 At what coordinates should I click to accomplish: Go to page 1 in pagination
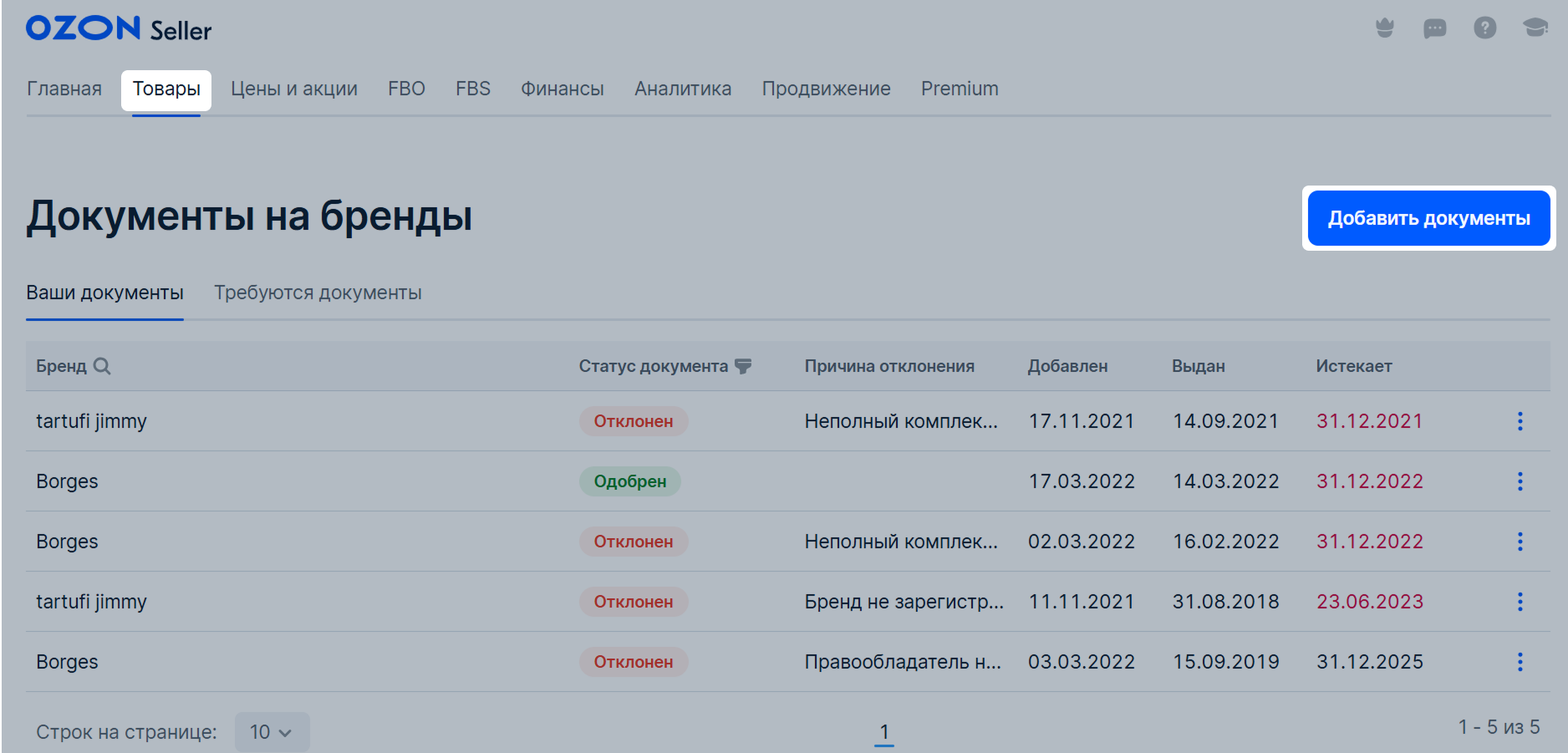point(884,732)
